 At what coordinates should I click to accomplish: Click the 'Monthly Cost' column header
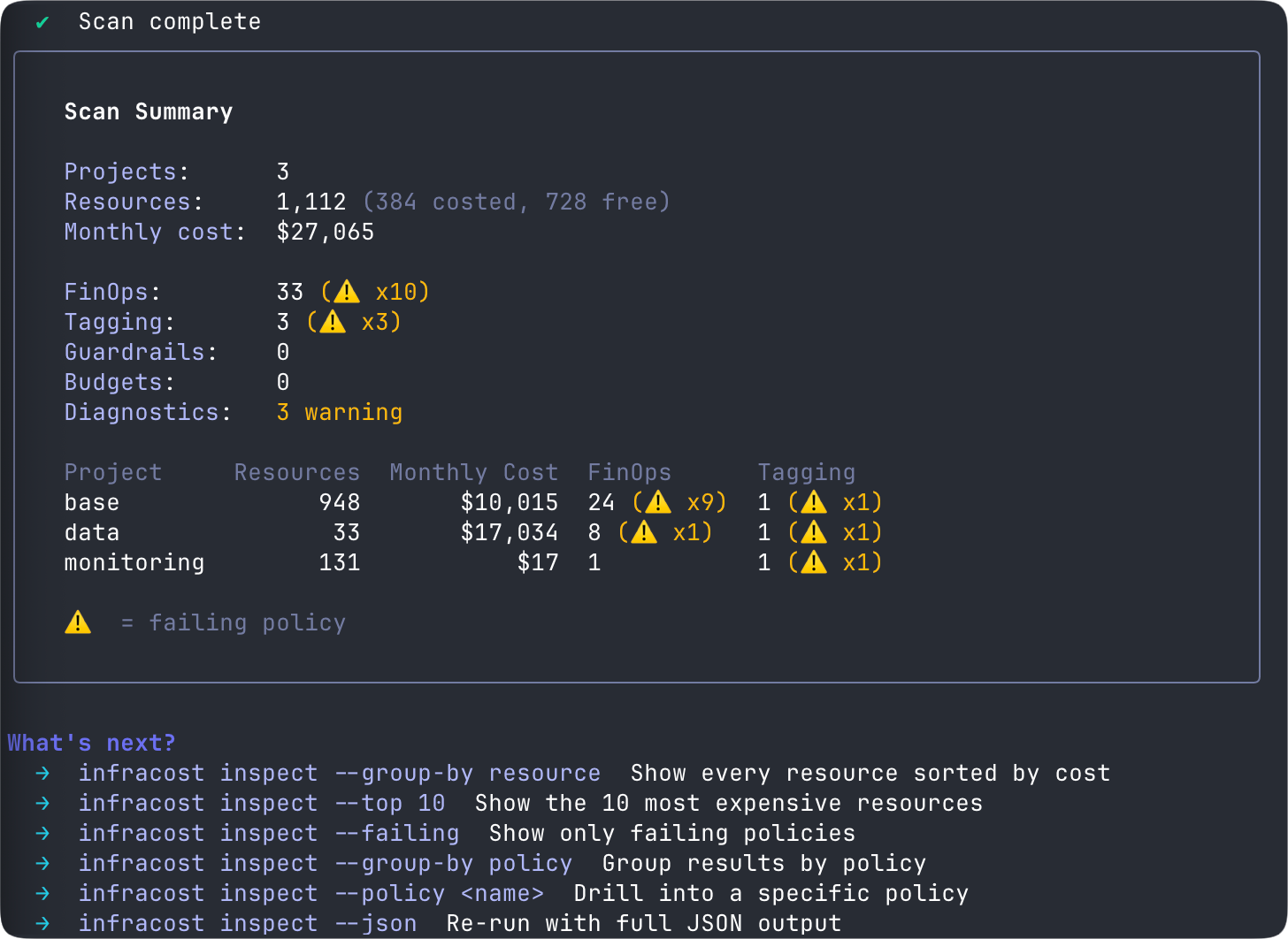point(474,473)
